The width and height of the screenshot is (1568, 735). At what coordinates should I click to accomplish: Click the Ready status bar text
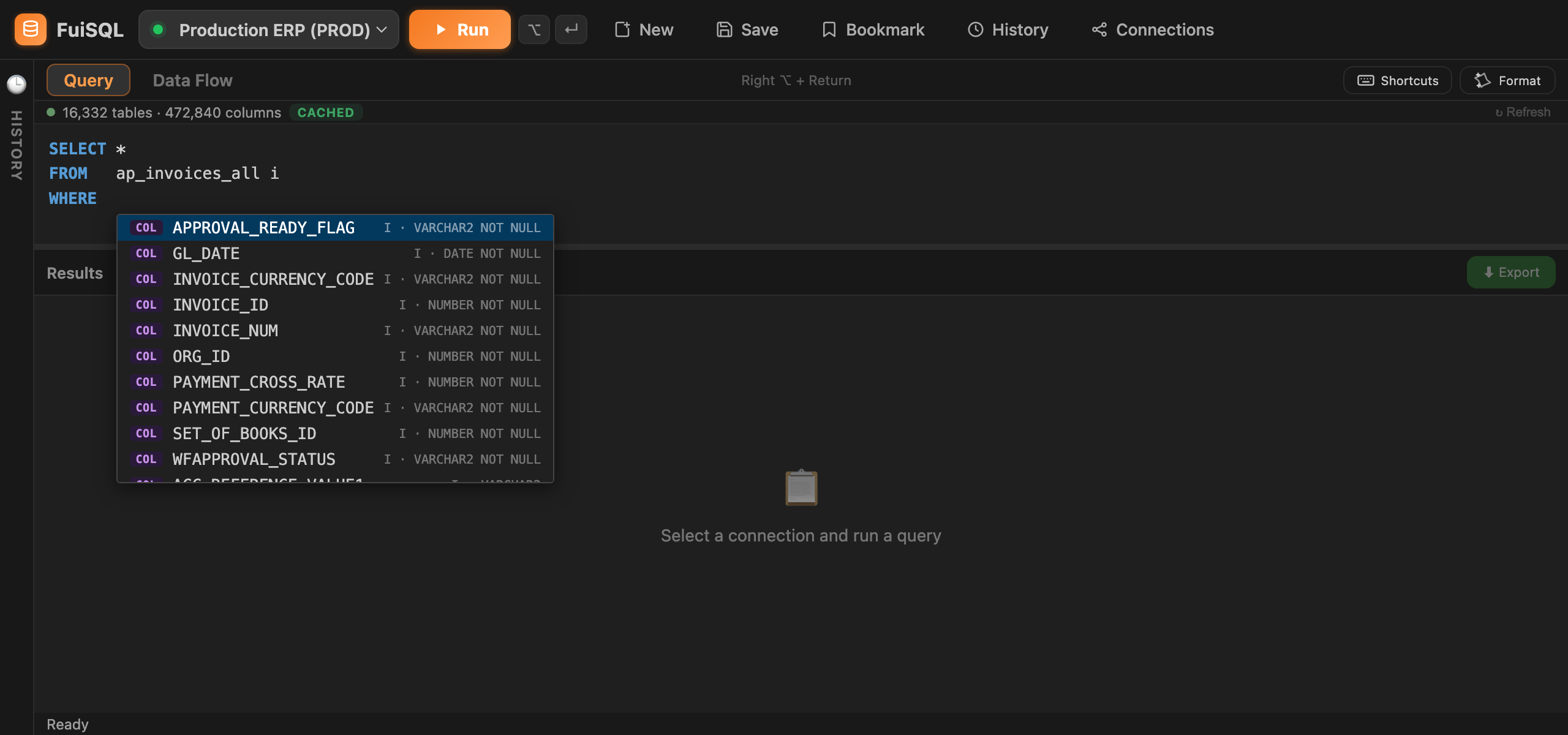pos(67,725)
